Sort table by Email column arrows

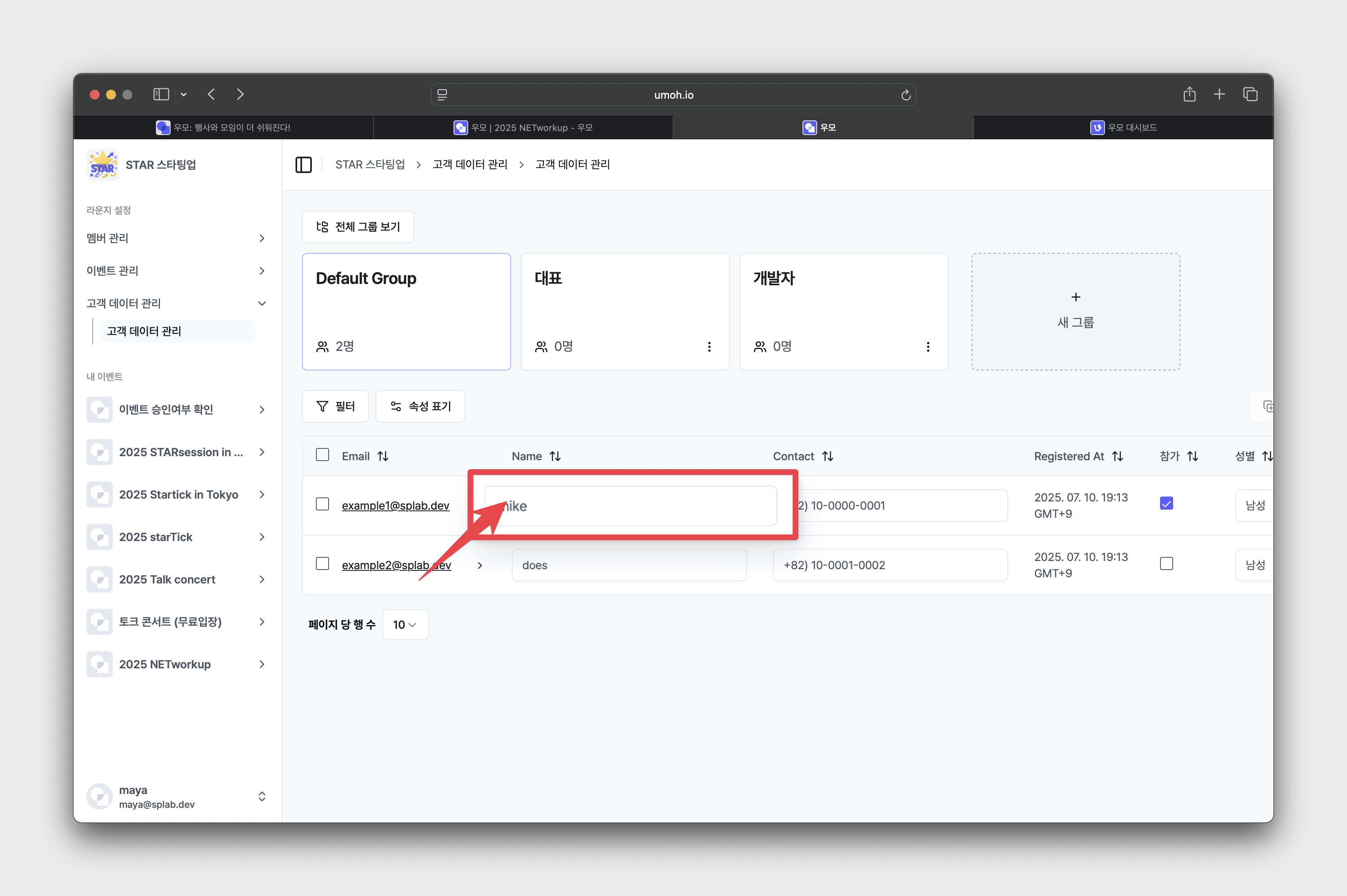click(383, 456)
